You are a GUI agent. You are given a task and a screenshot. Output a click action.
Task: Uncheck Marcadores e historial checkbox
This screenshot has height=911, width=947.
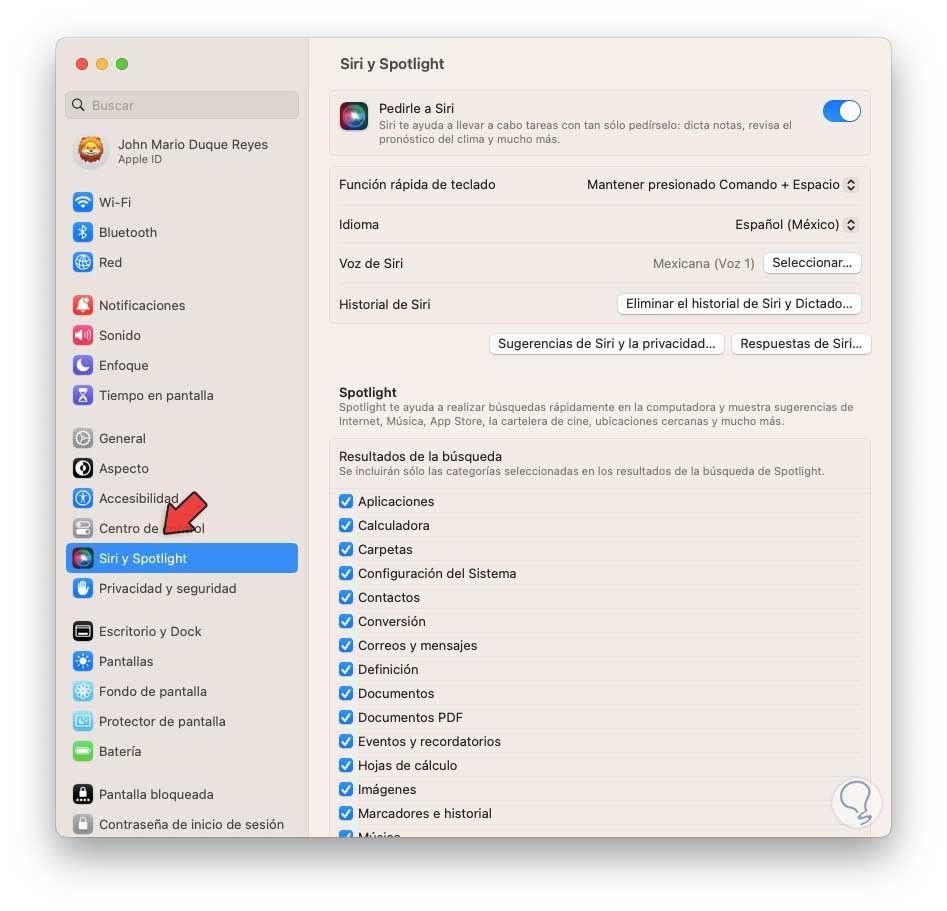[x=346, y=813]
